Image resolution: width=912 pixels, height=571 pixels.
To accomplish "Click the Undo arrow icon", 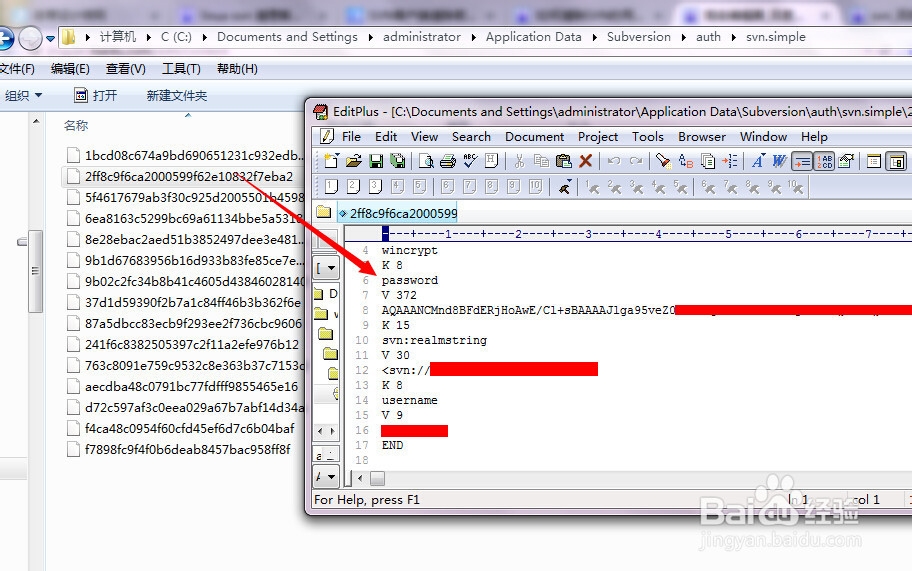I will tap(614, 160).
